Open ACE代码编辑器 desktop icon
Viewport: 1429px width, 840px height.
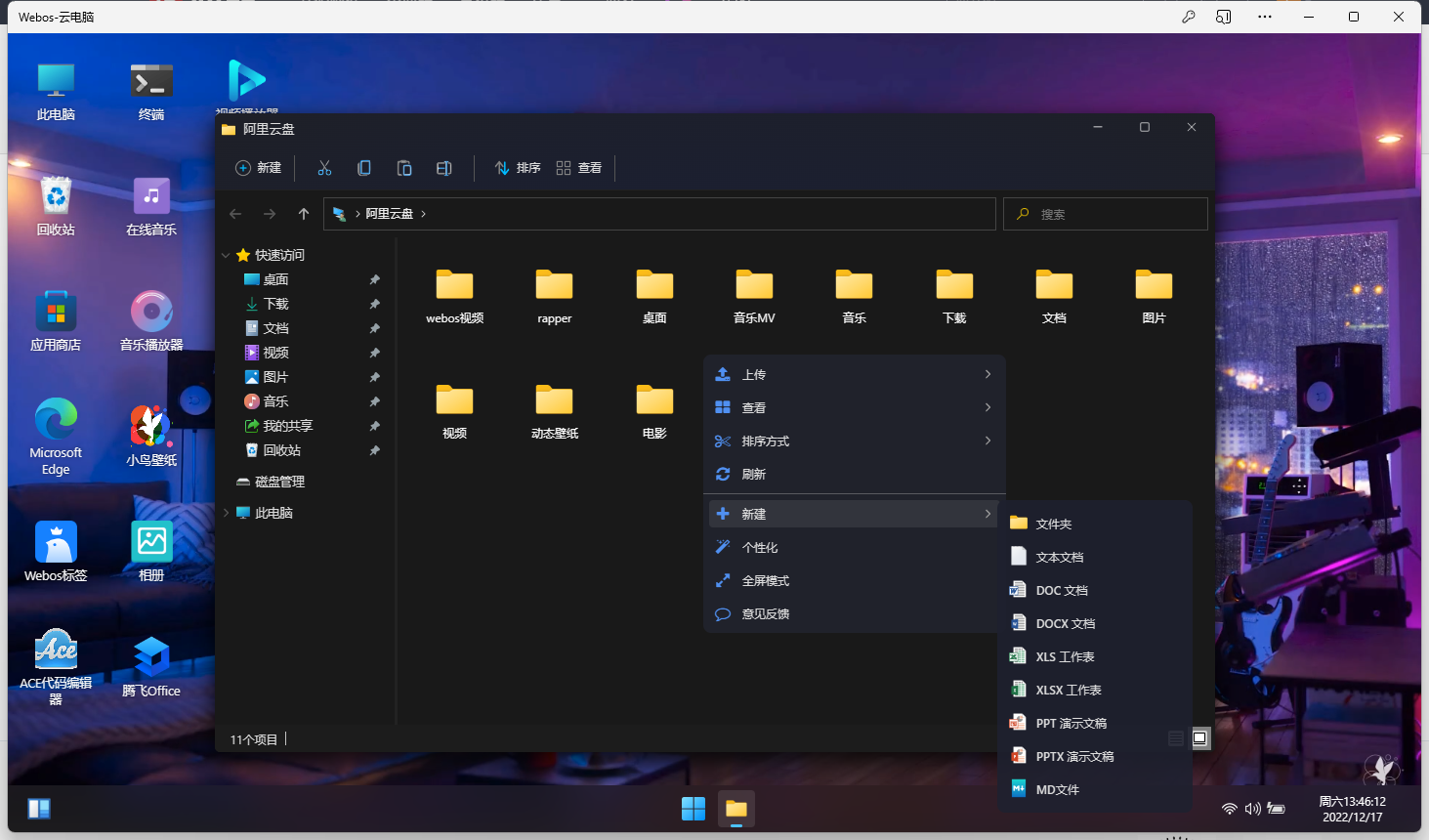click(x=56, y=666)
